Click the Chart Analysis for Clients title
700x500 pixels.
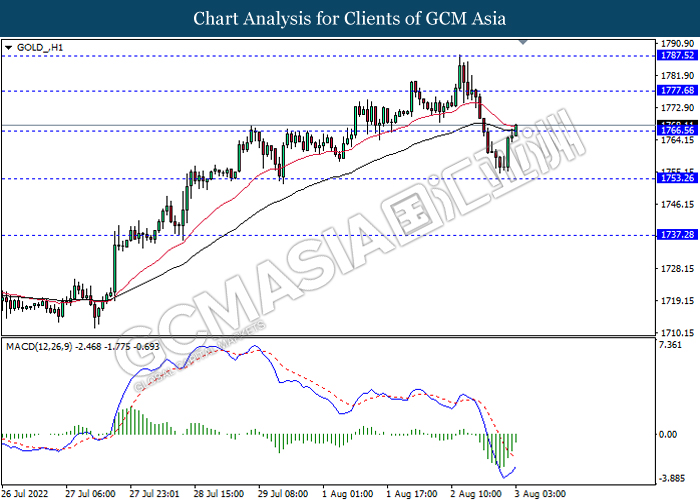(350, 19)
